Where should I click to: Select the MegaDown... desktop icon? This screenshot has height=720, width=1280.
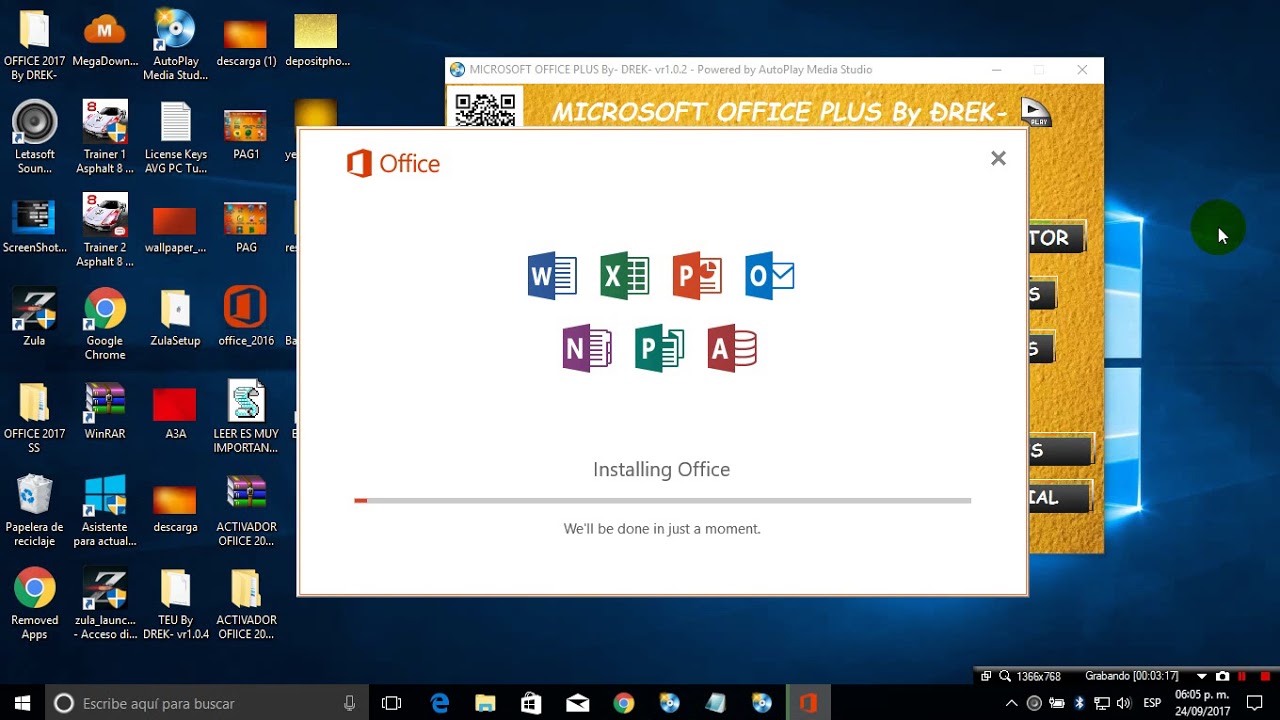tap(105, 40)
